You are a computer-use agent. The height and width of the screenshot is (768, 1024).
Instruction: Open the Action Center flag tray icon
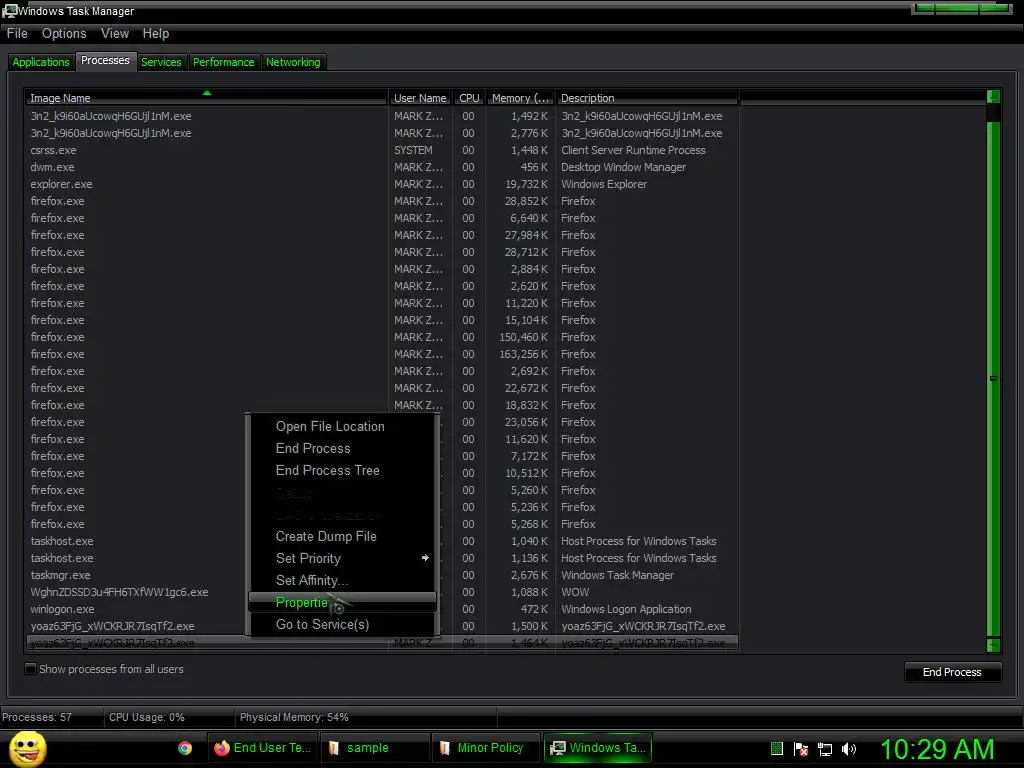[801, 748]
